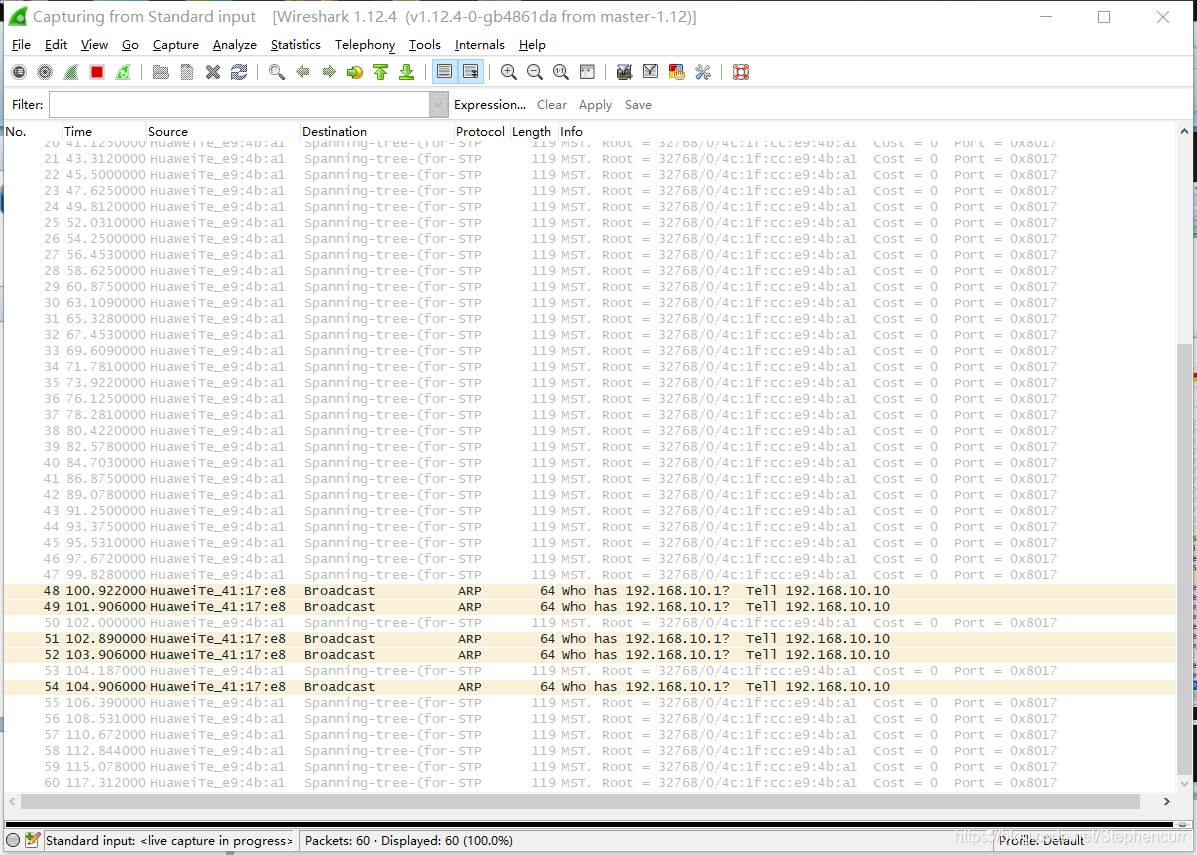Open coloring rules editor icon

pos(676,72)
